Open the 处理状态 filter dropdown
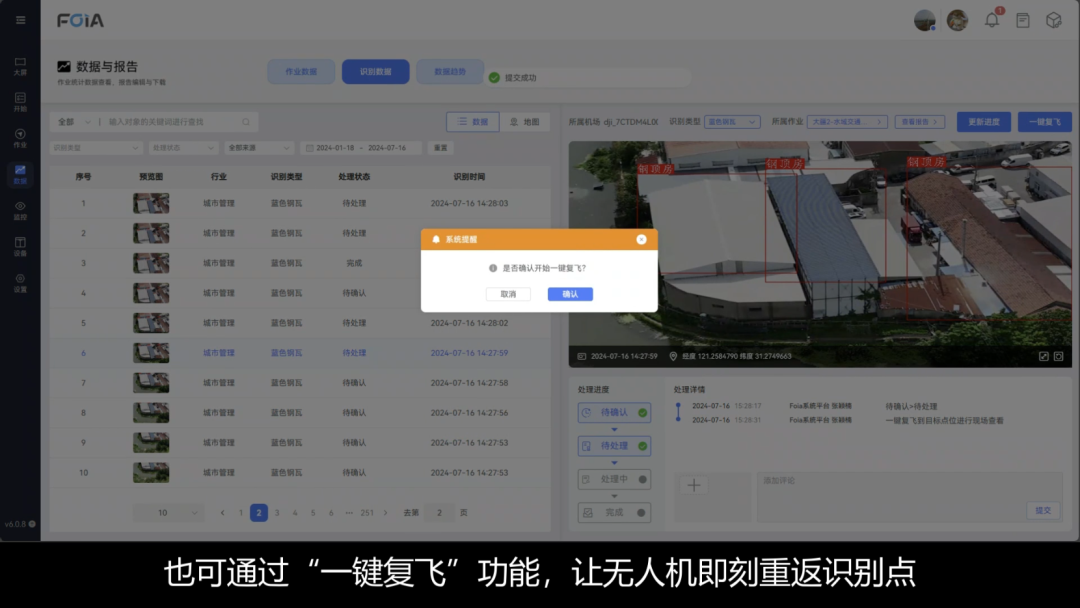This screenshot has height=608, width=1080. [182, 148]
